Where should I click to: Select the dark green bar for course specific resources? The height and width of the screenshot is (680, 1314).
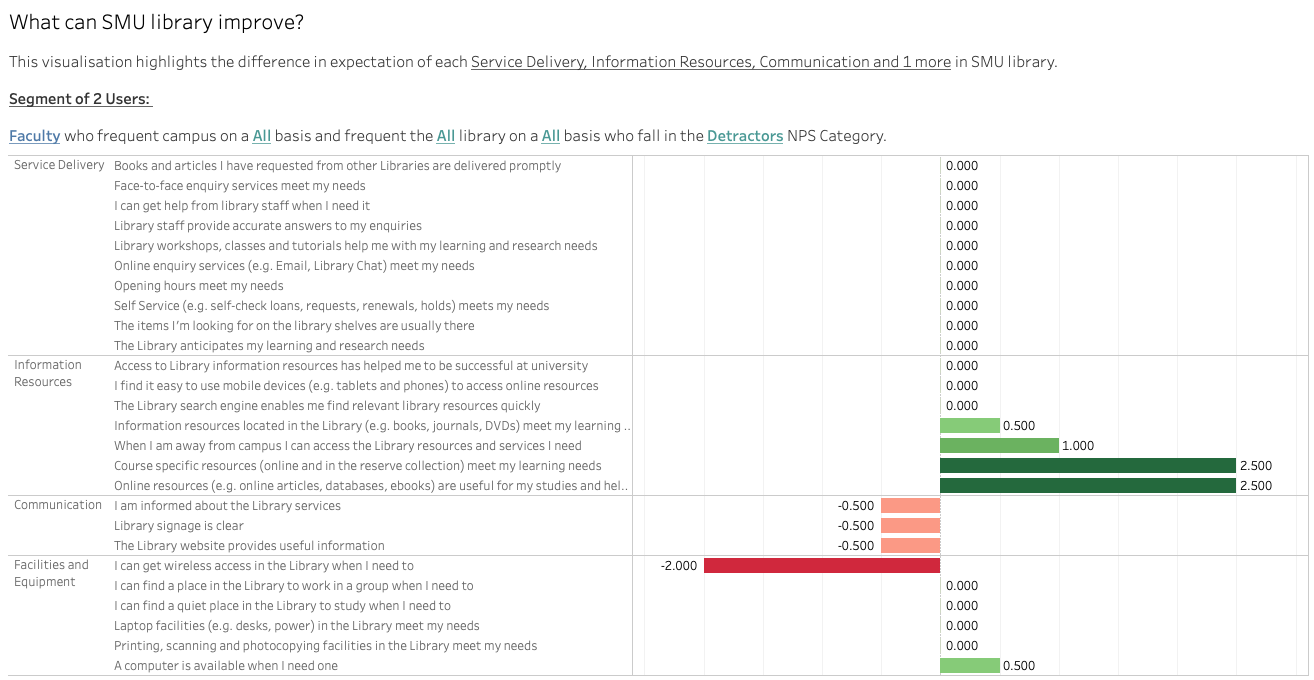coord(1088,466)
